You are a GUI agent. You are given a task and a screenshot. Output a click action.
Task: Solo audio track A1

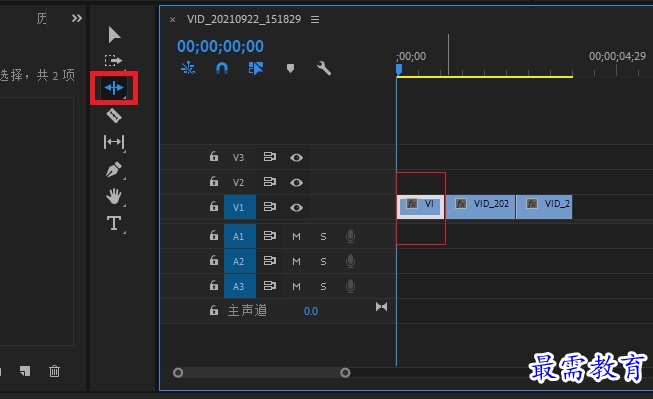[x=323, y=237]
